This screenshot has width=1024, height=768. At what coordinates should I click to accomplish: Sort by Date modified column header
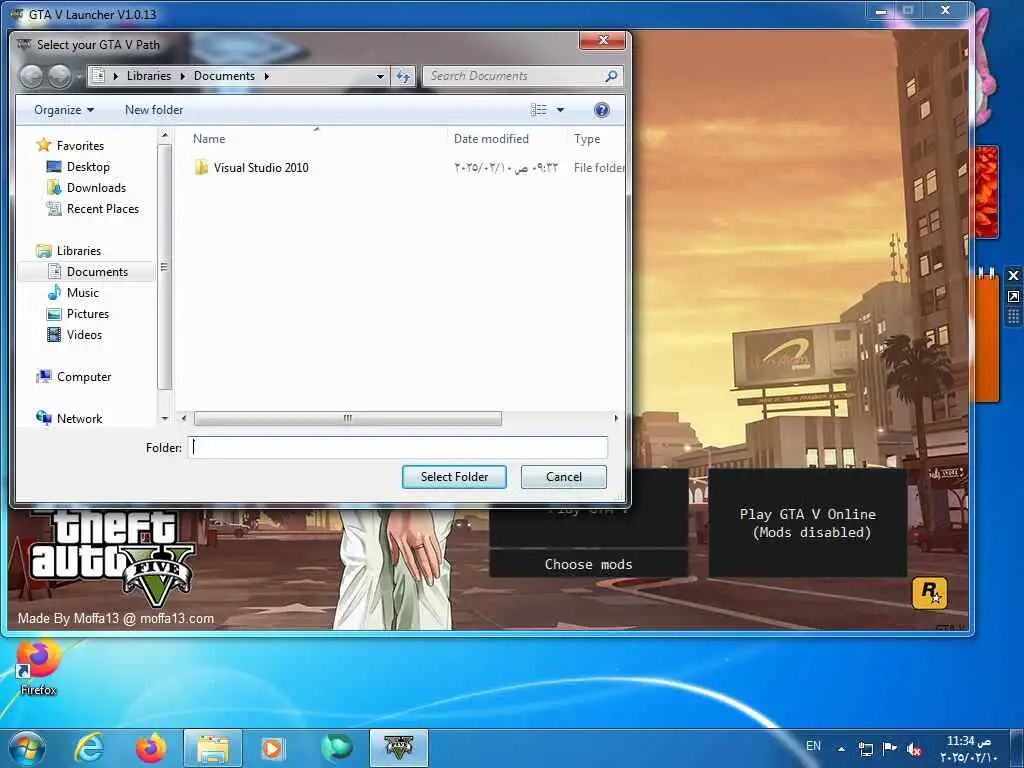491,138
